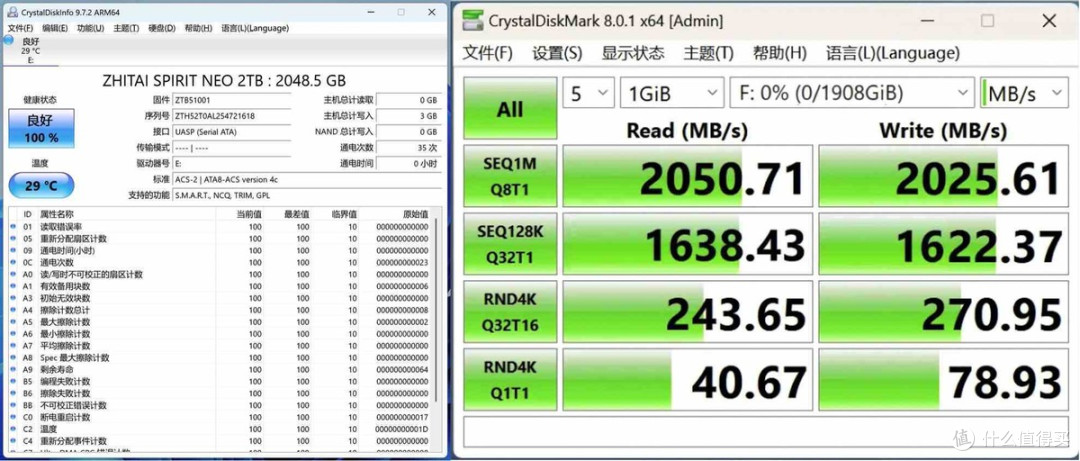
Task: Open unit dropdown showing MB/s
Action: 1023,93
